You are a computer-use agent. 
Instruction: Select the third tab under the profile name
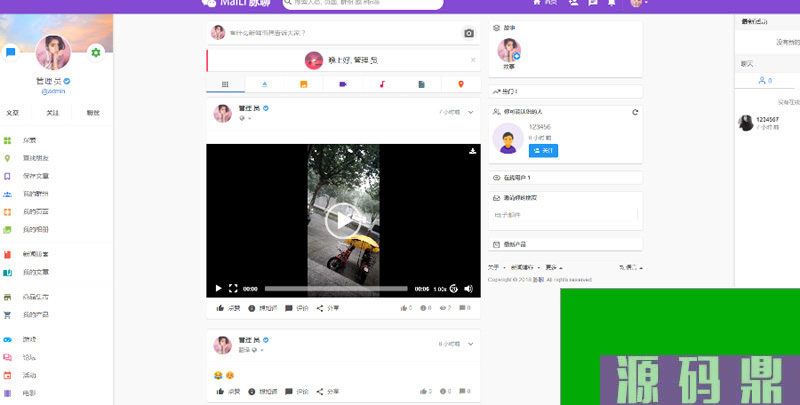point(93,113)
